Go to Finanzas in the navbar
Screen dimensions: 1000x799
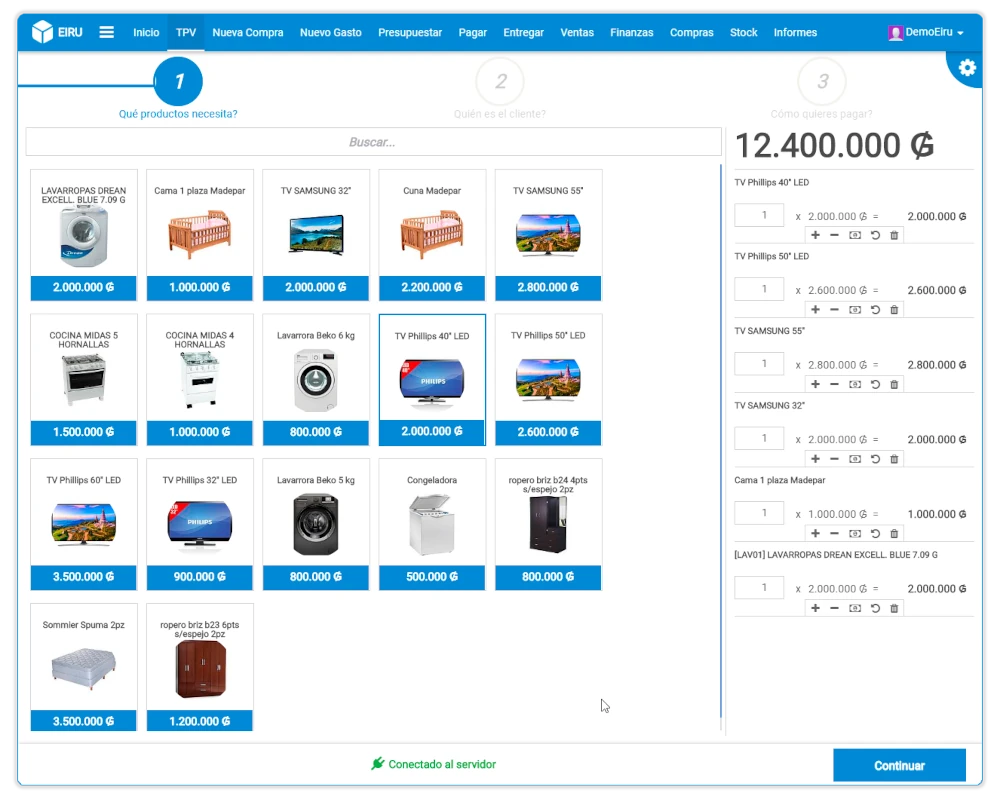(631, 32)
